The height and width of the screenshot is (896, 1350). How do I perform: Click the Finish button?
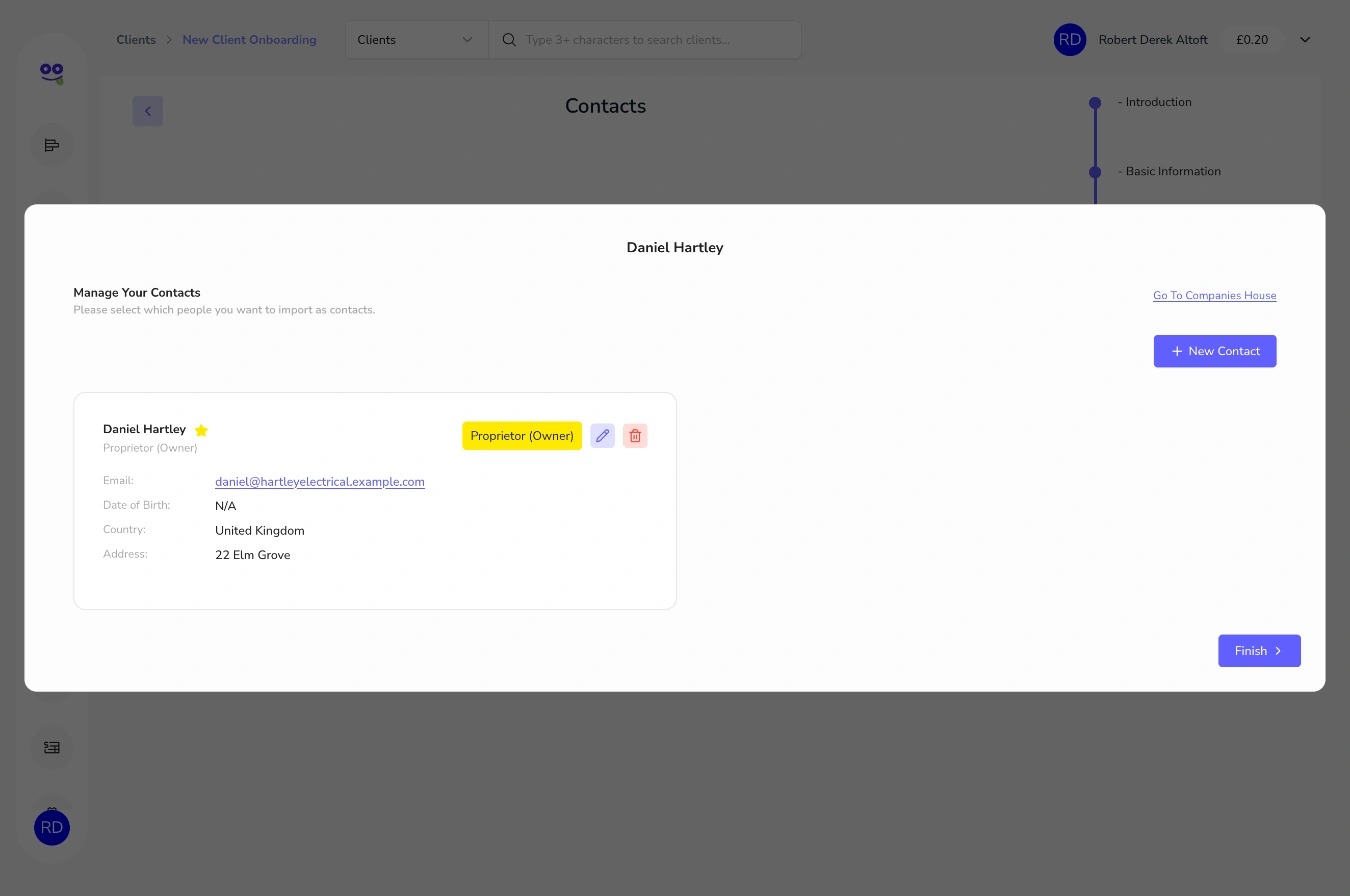pos(1259,651)
